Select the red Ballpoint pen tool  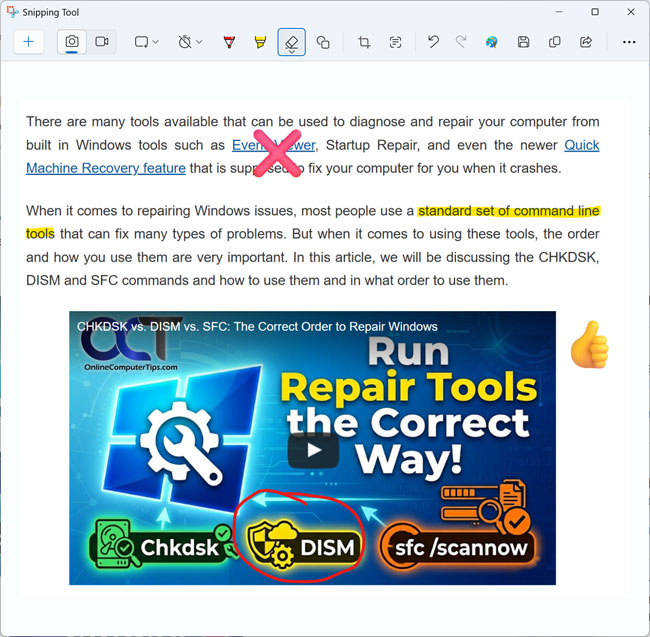(x=229, y=42)
